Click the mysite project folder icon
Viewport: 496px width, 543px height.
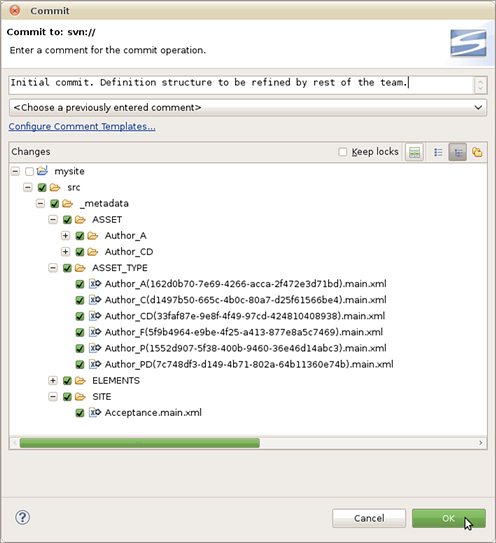pyautogui.click(x=42, y=170)
